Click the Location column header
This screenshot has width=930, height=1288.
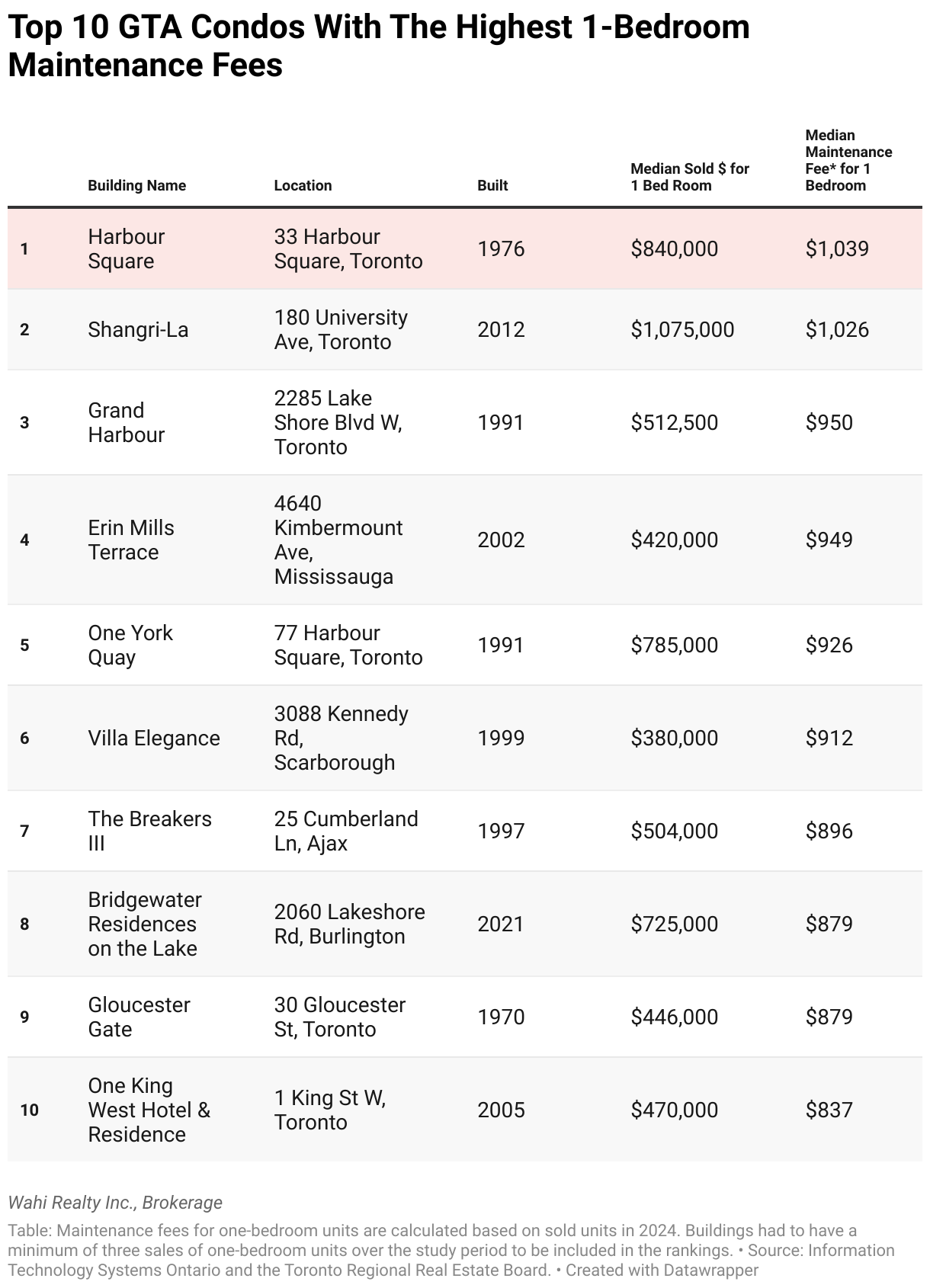303,185
